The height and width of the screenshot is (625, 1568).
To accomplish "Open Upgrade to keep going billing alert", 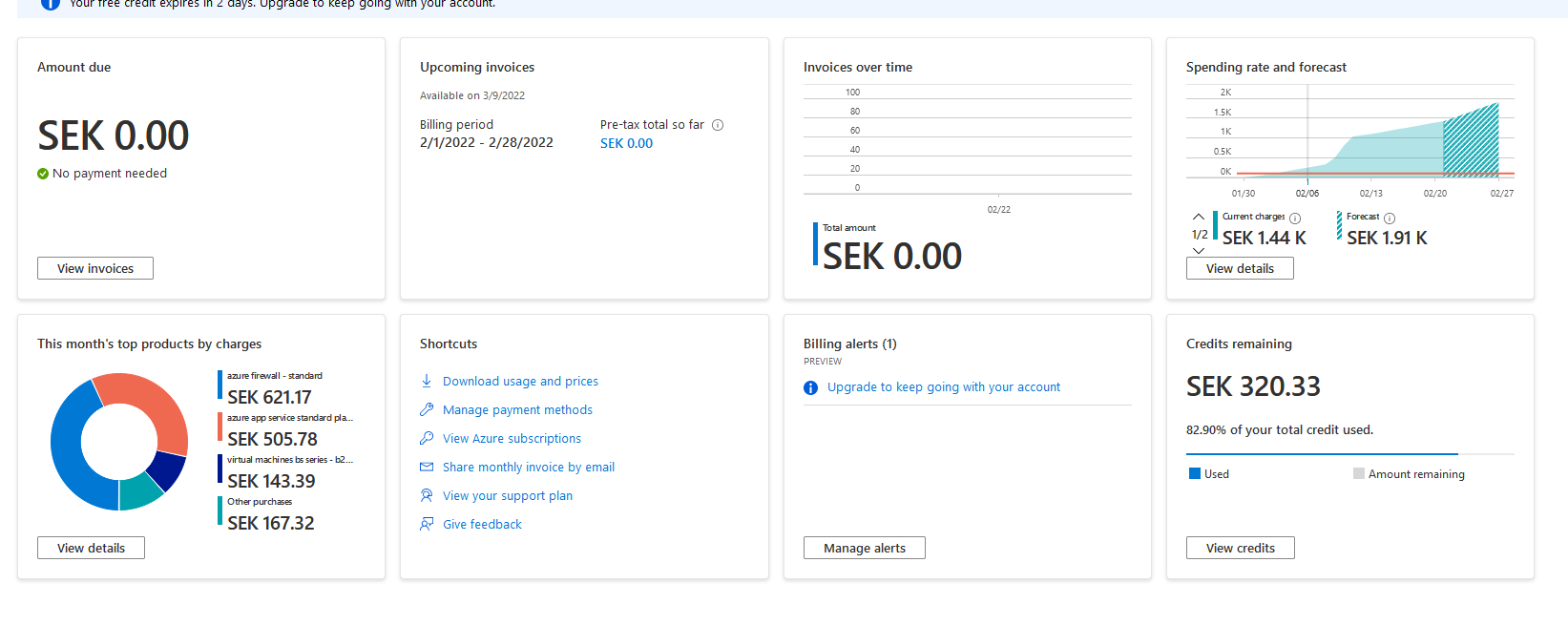I will click(x=943, y=387).
